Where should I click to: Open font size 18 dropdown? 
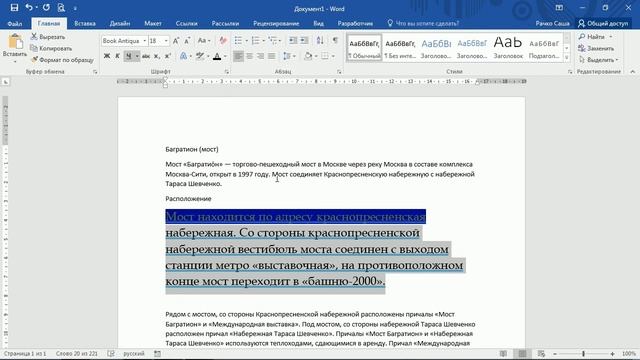tap(166, 41)
